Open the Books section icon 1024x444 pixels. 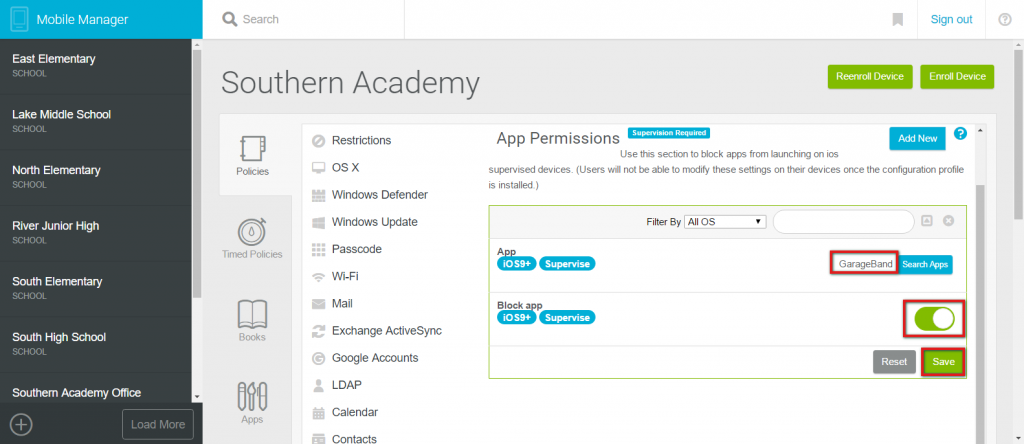pyautogui.click(x=252, y=314)
